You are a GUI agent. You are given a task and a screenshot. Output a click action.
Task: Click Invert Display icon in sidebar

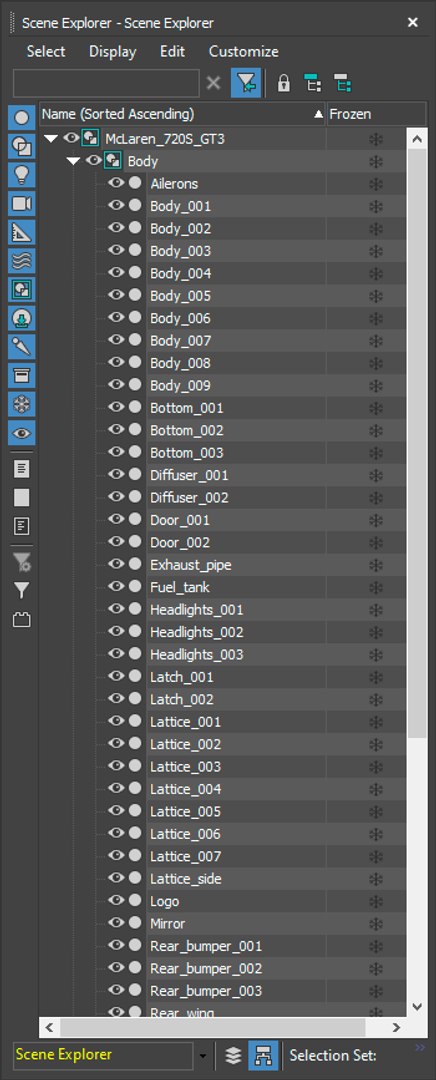pyautogui.click(x=21, y=527)
